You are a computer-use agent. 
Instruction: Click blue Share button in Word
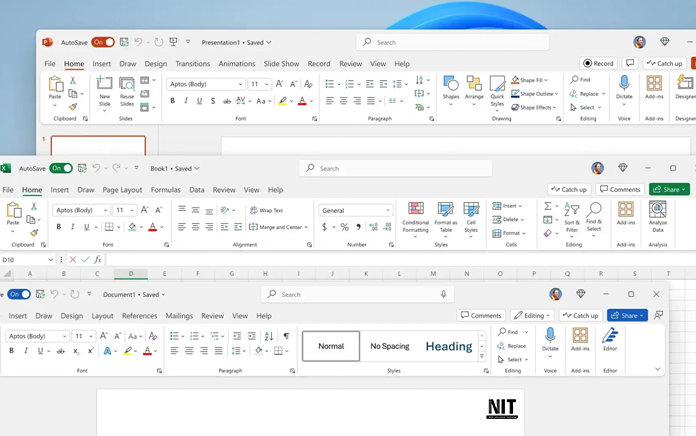(x=627, y=315)
